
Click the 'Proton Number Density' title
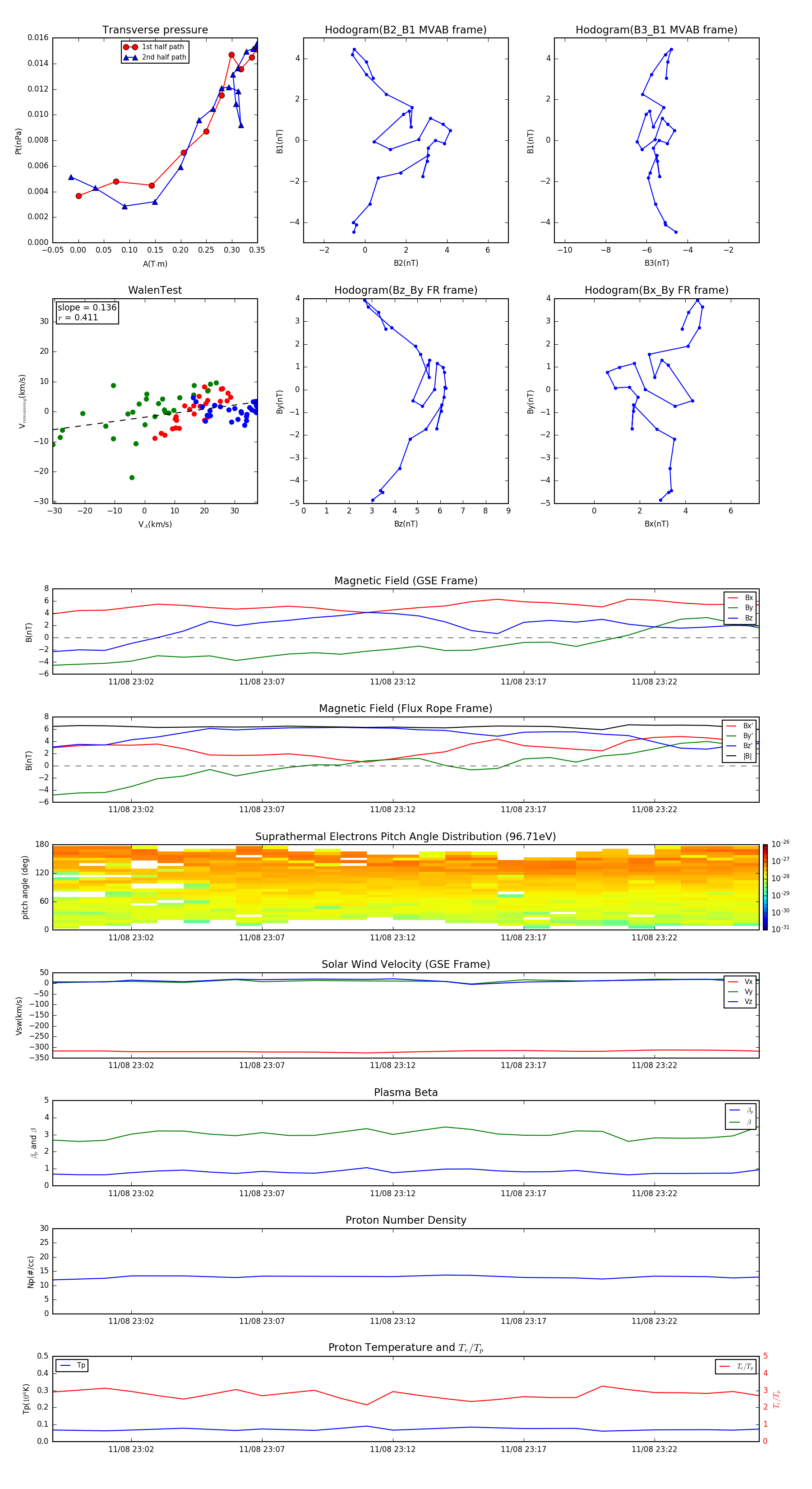(406, 1220)
